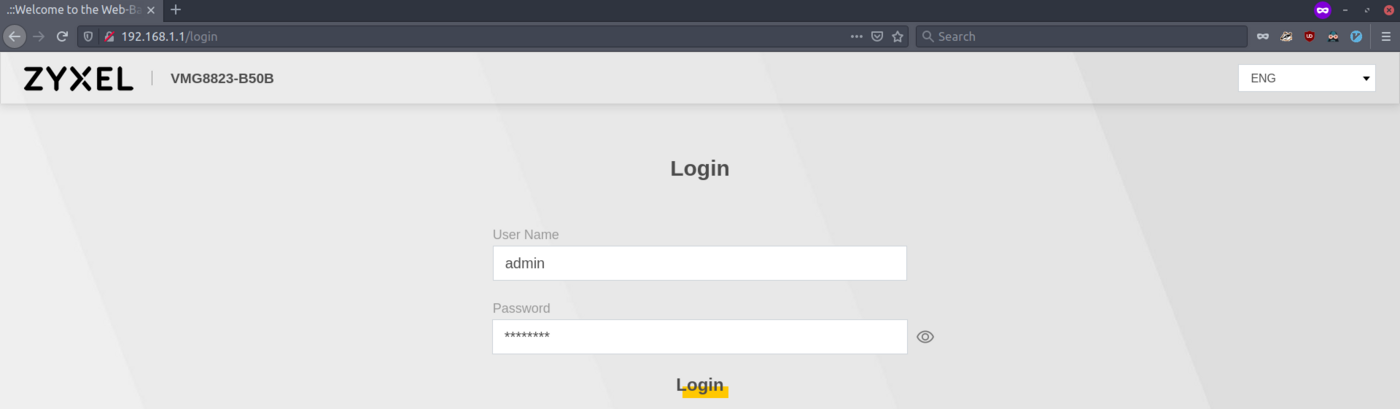Bookmark this page with star icon
Image resolution: width=1400 pixels, height=409 pixels.
tap(898, 36)
